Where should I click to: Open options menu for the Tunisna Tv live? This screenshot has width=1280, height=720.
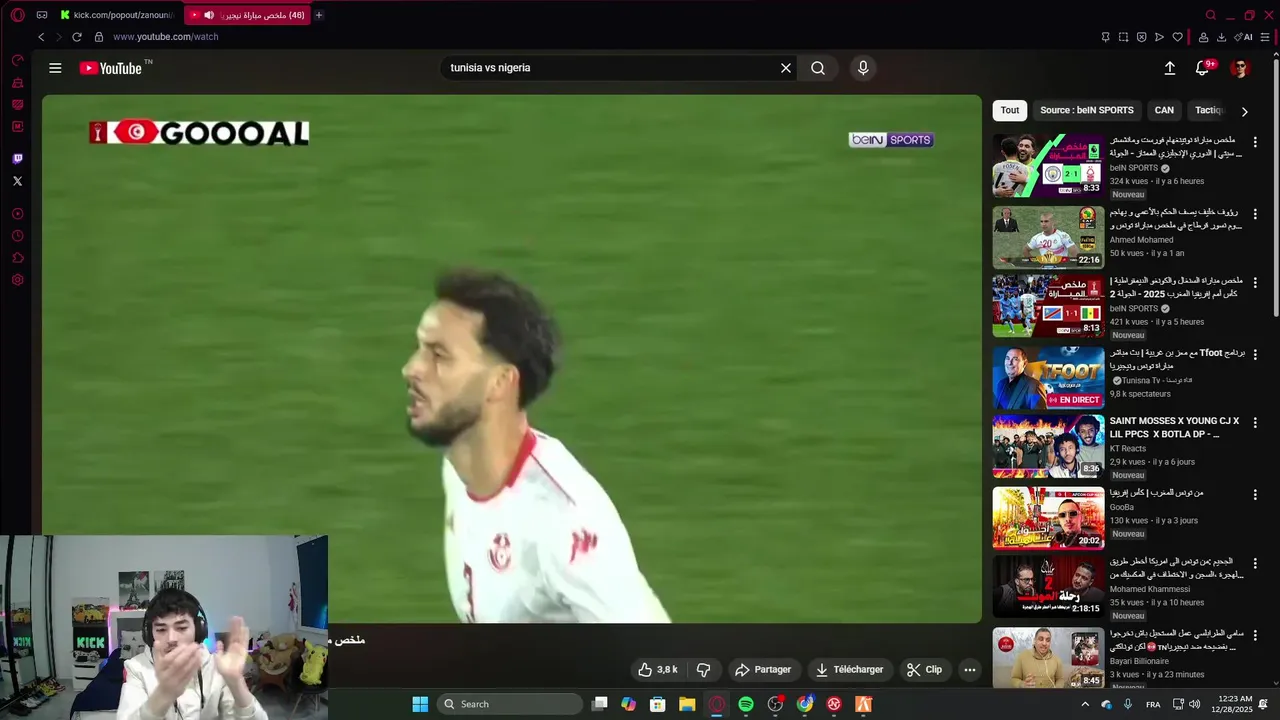1255,355
